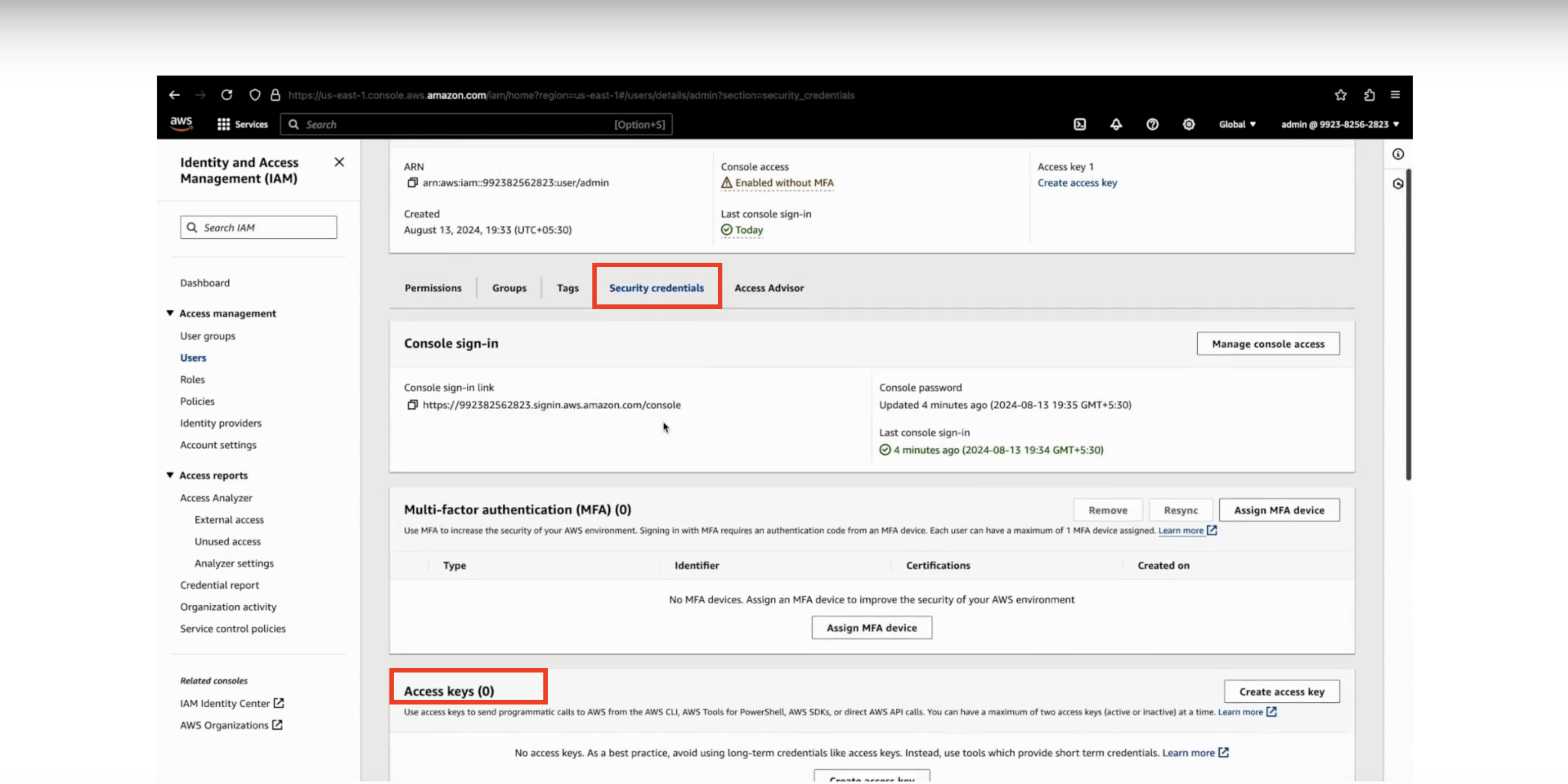Image resolution: width=1568 pixels, height=784 pixels.
Task: Open Access Analyzer in sidebar
Action: coord(216,498)
